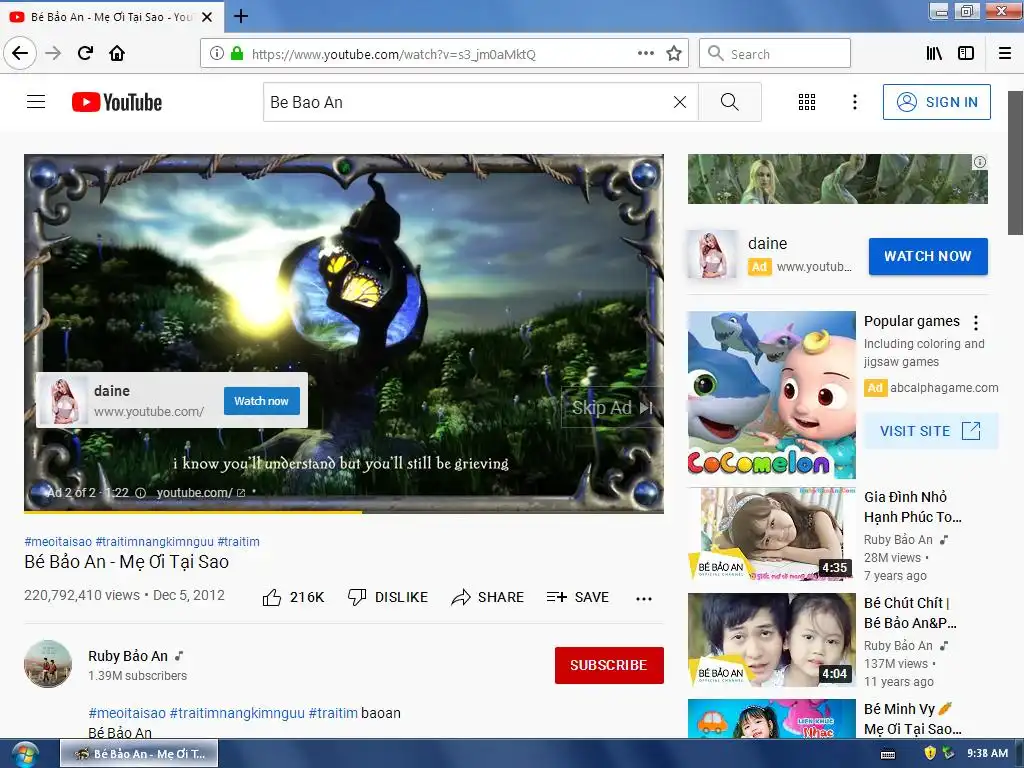Open Bé Chút Chít video thumbnail
Screen dimensions: 1024x768
pyautogui.click(x=771, y=640)
